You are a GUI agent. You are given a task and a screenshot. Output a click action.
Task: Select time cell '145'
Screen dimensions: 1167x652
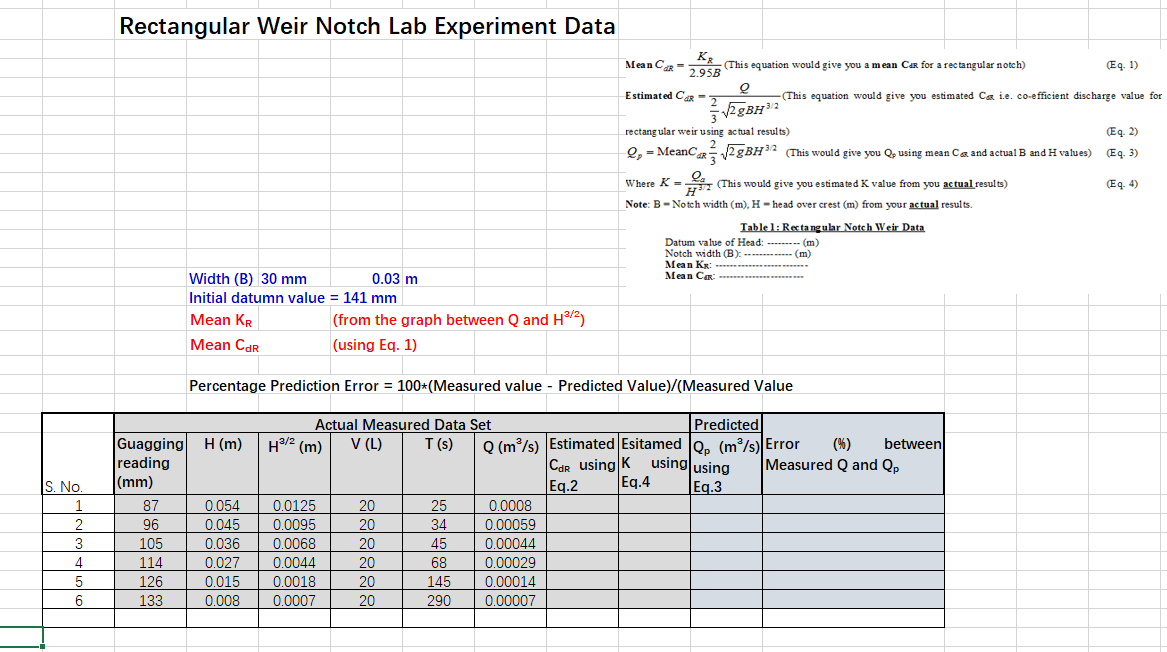[x=438, y=582]
